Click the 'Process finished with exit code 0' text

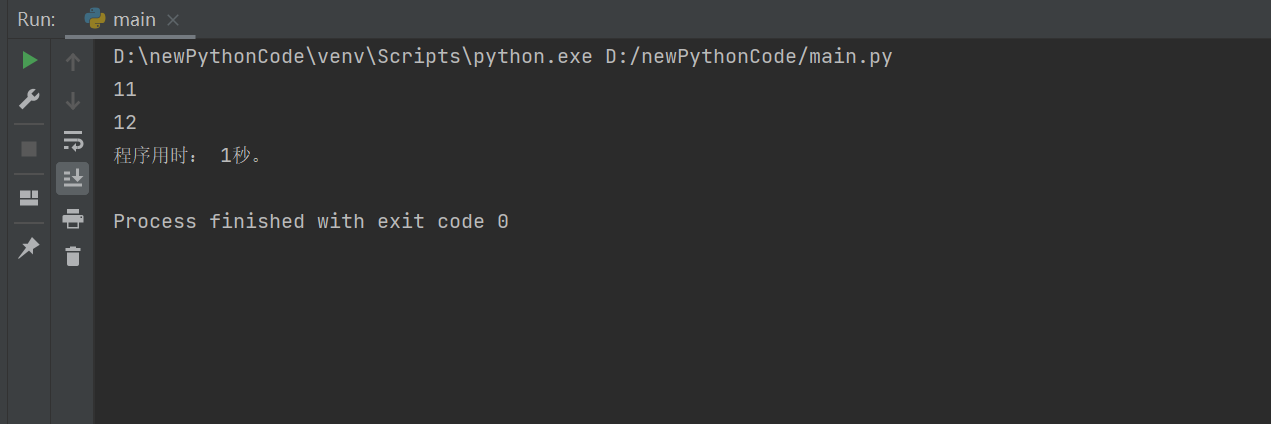[310, 221]
